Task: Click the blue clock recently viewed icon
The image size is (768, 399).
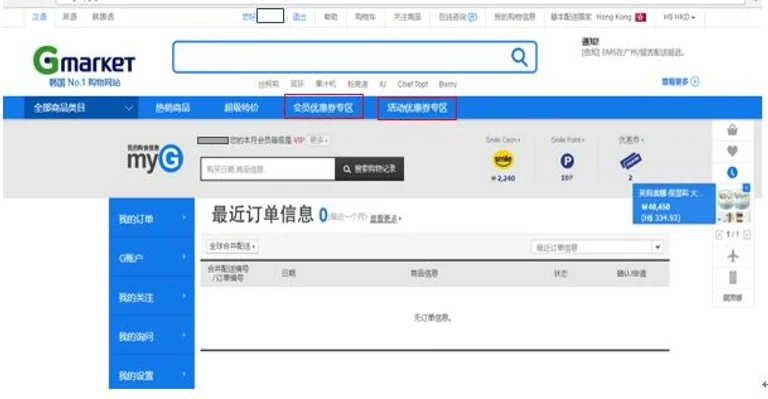Action: point(732,172)
